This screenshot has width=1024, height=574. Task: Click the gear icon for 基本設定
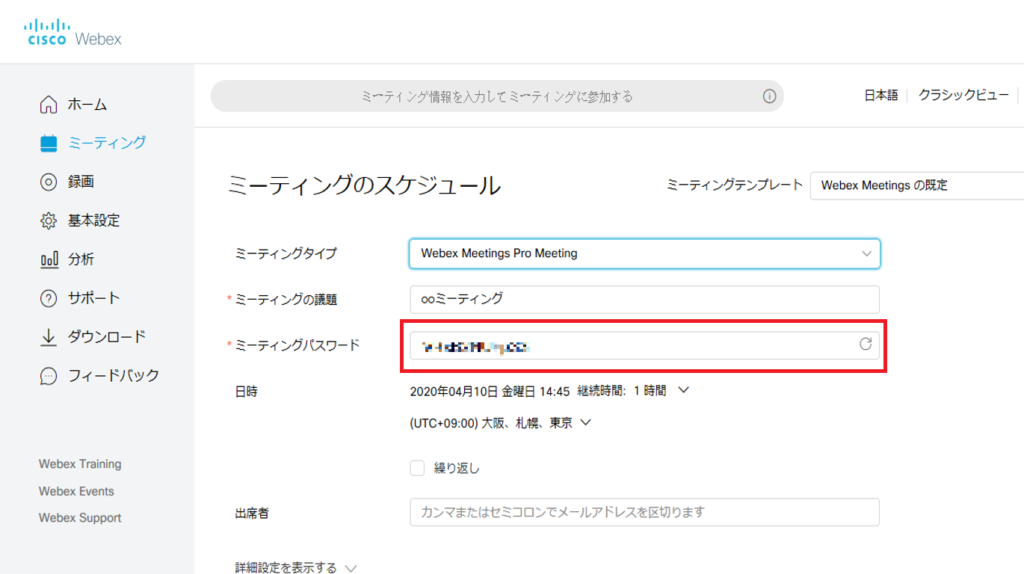coord(48,221)
